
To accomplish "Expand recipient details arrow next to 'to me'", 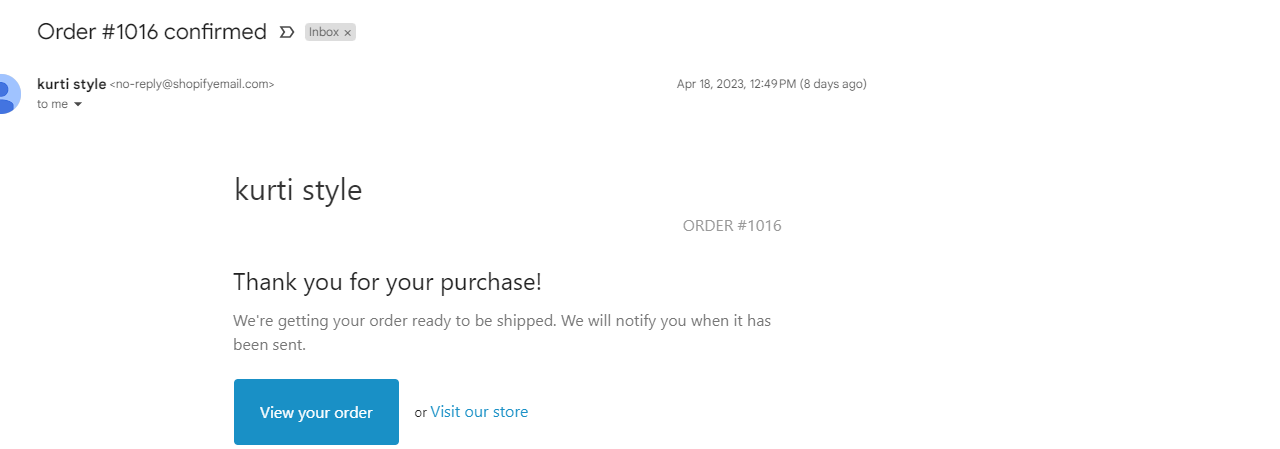I will click(x=78, y=104).
